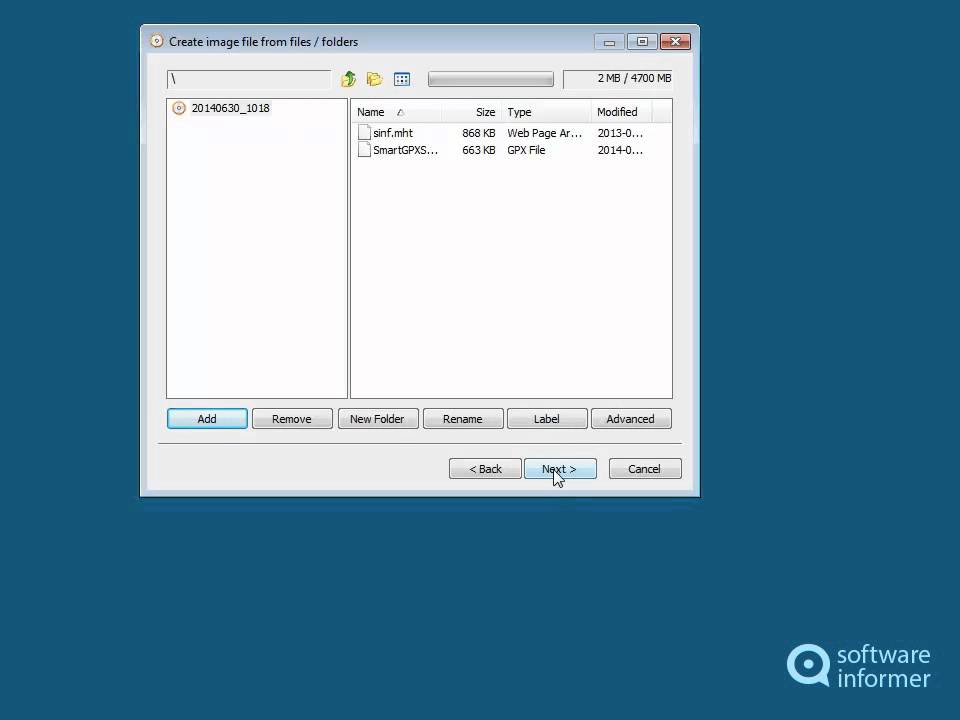The height and width of the screenshot is (720, 960).
Task: Sort by Modified column header
Action: 621,112
